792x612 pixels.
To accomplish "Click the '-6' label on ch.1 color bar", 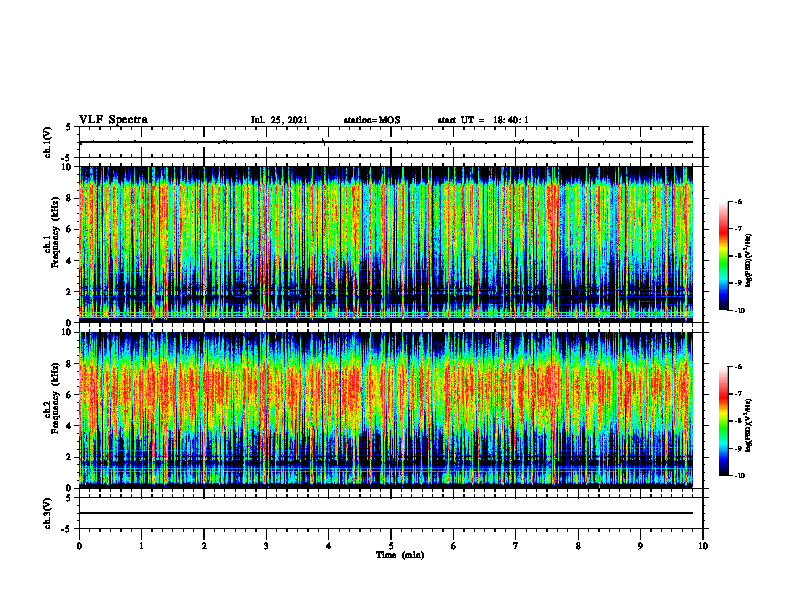I will [739, 202].
